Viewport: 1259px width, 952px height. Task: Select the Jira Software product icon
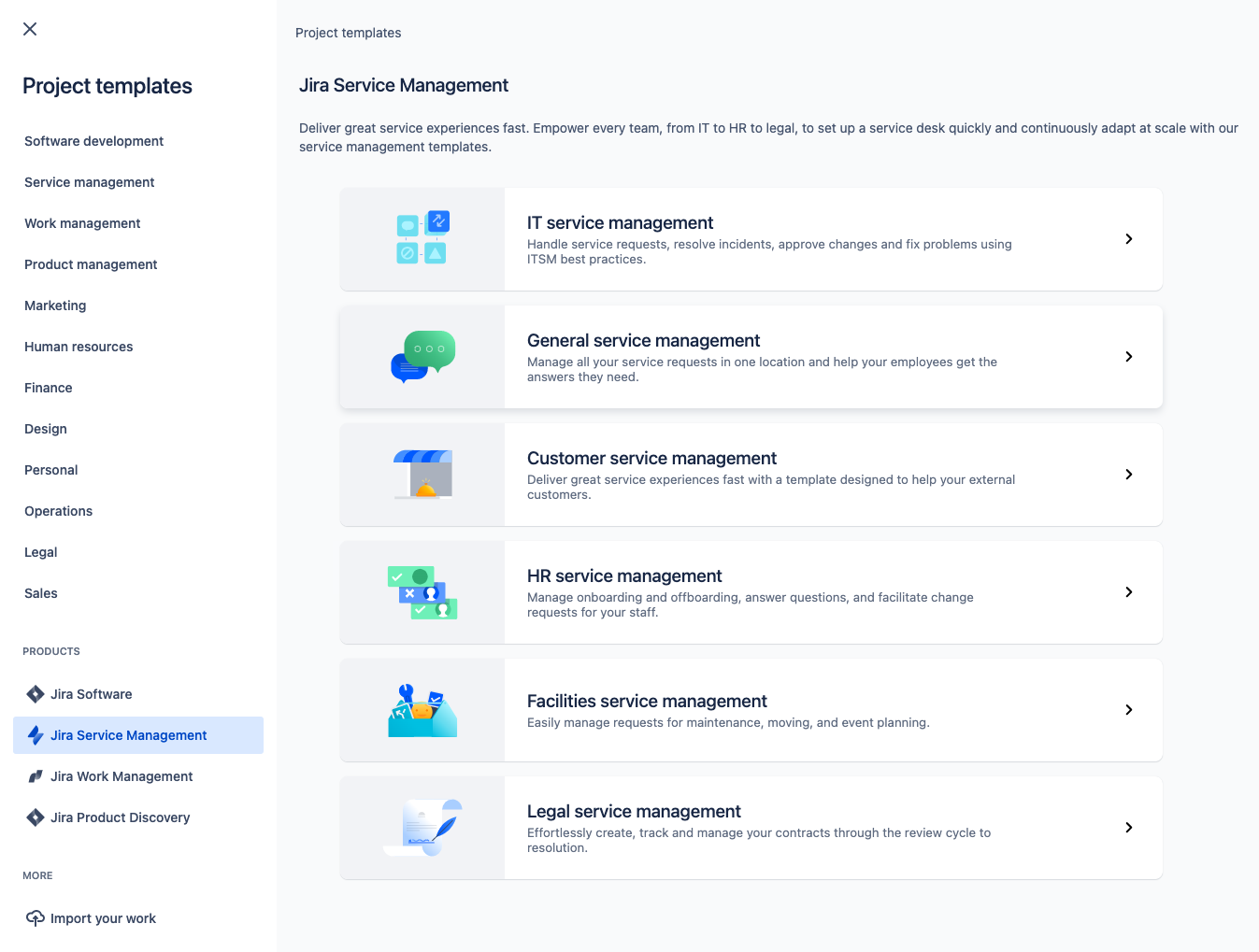[x=35, y=693]
